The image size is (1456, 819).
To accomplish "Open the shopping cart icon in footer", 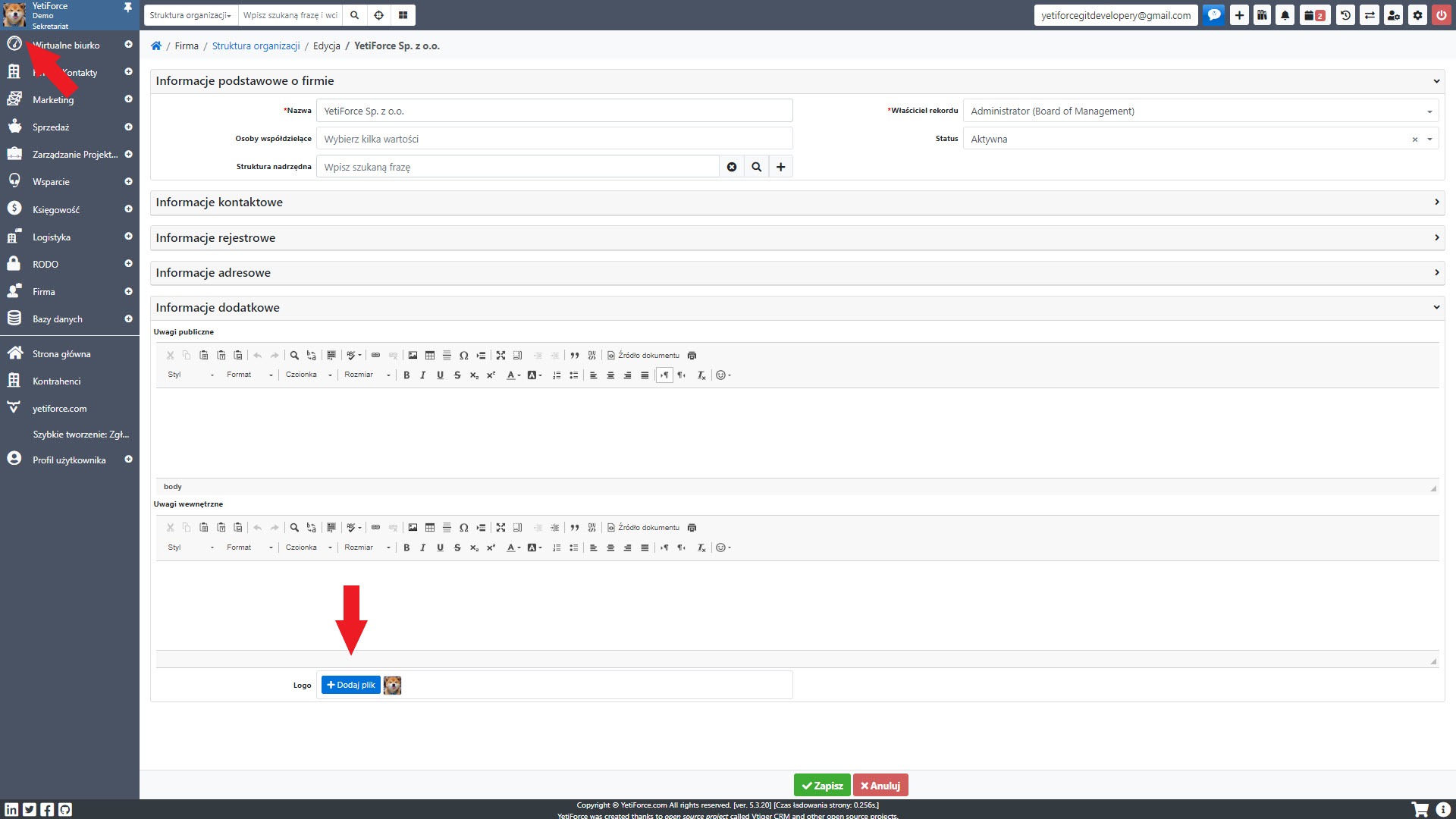I will pos(1420,809).
